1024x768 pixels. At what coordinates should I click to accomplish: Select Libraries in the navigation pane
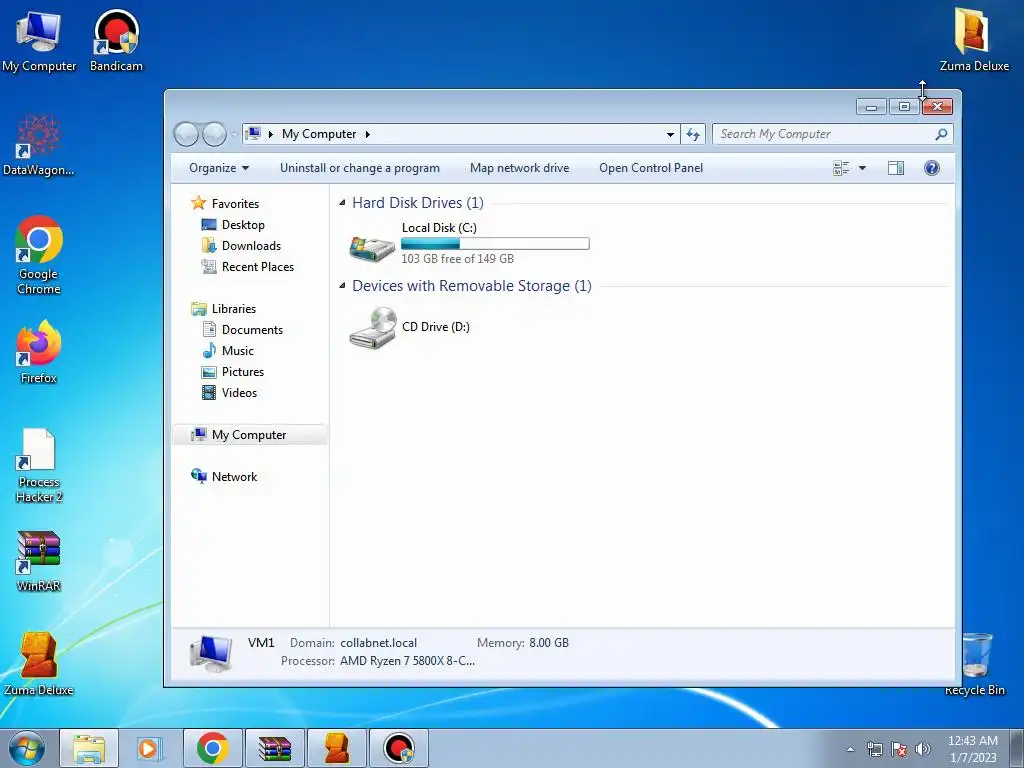point(233,309)
